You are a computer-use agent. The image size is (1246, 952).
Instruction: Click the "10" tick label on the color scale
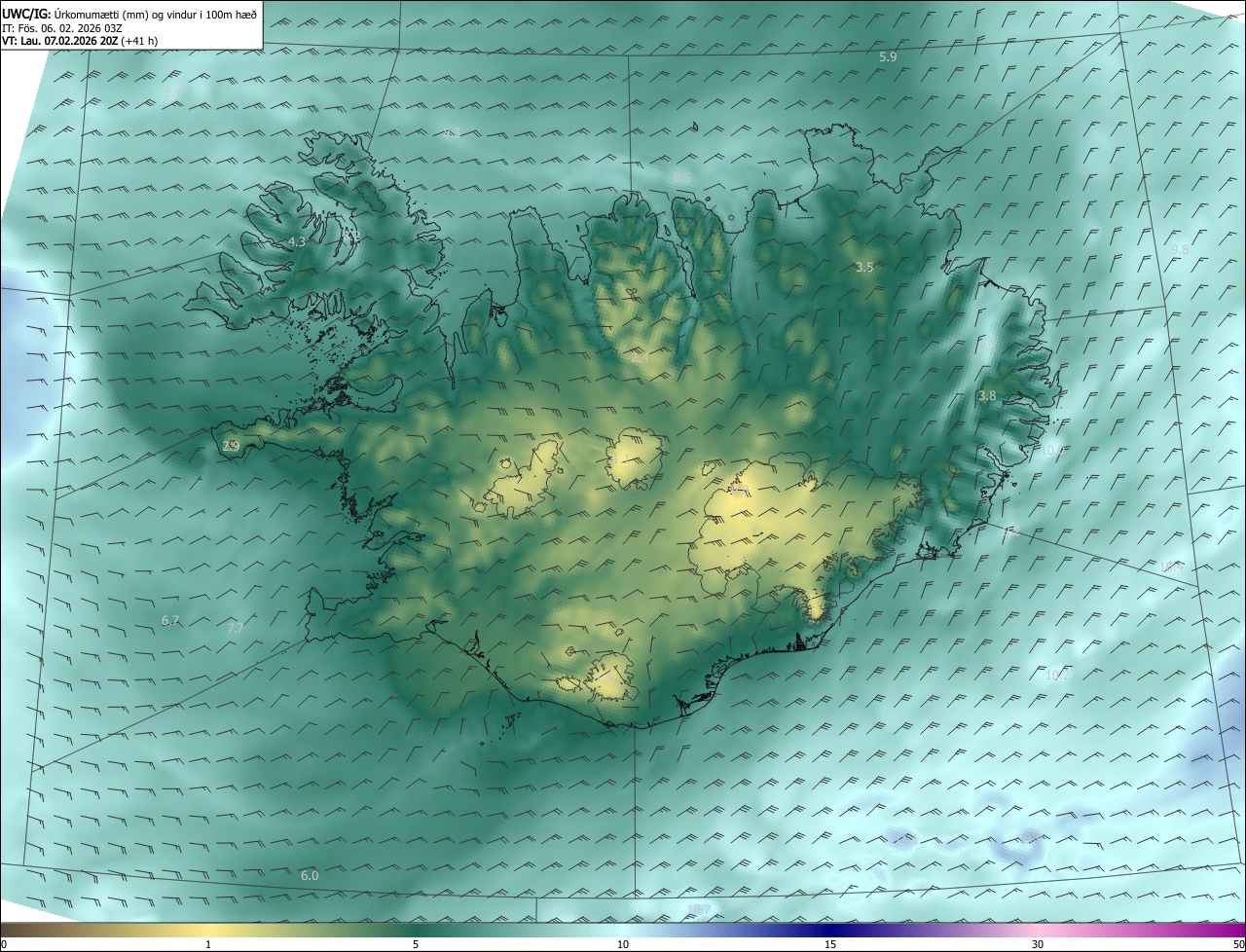pyautogui.click(x=623, y=944)
